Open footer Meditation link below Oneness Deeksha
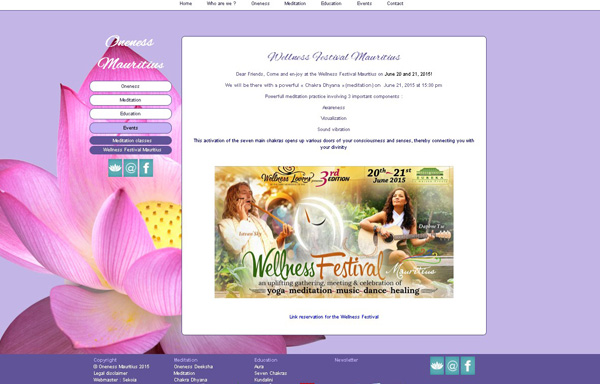This screenshot has width=600, height=384. coord(184,373)
